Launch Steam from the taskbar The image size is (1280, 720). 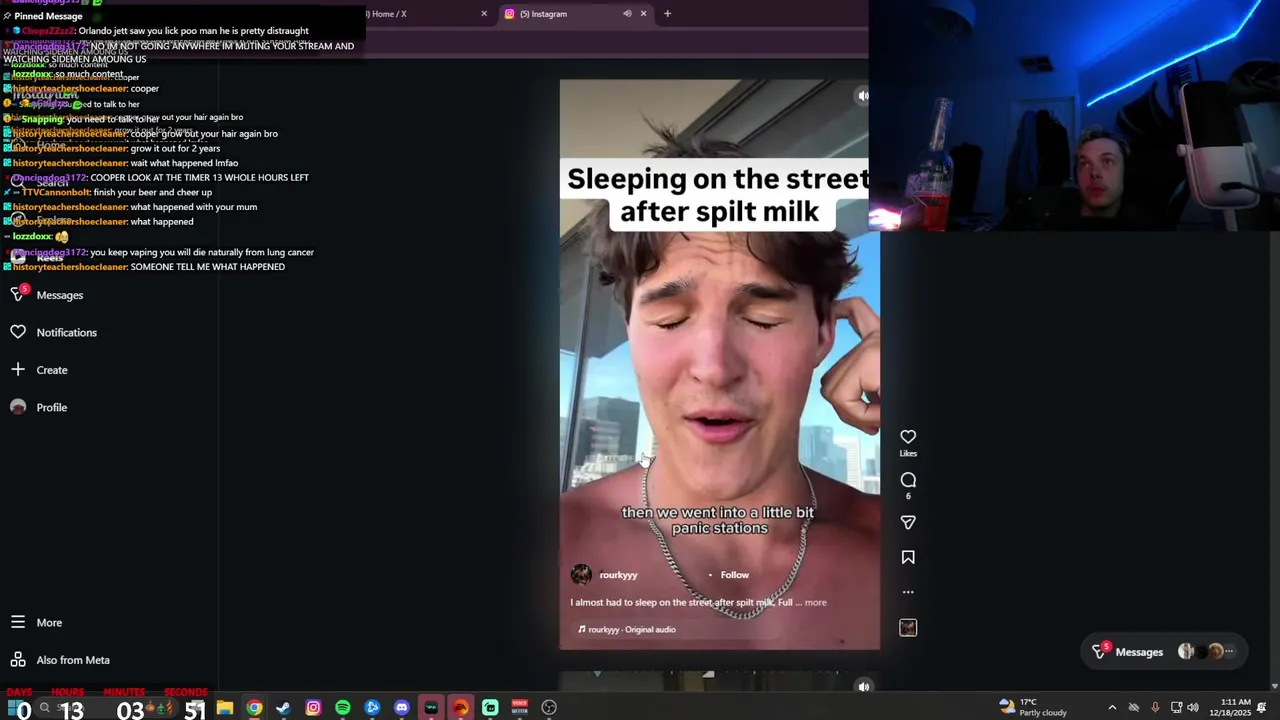(x=284, y=708)
